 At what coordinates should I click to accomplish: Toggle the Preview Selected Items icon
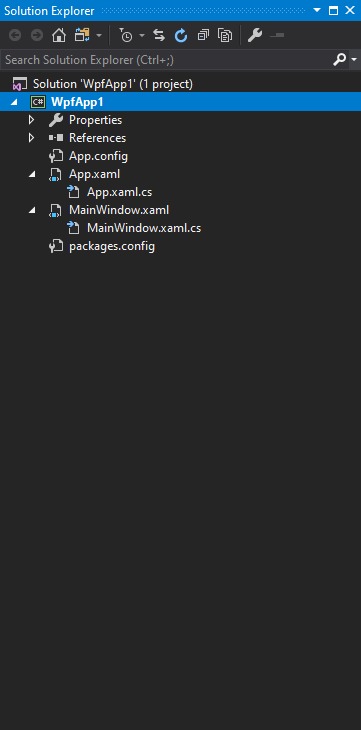[277, 35]
